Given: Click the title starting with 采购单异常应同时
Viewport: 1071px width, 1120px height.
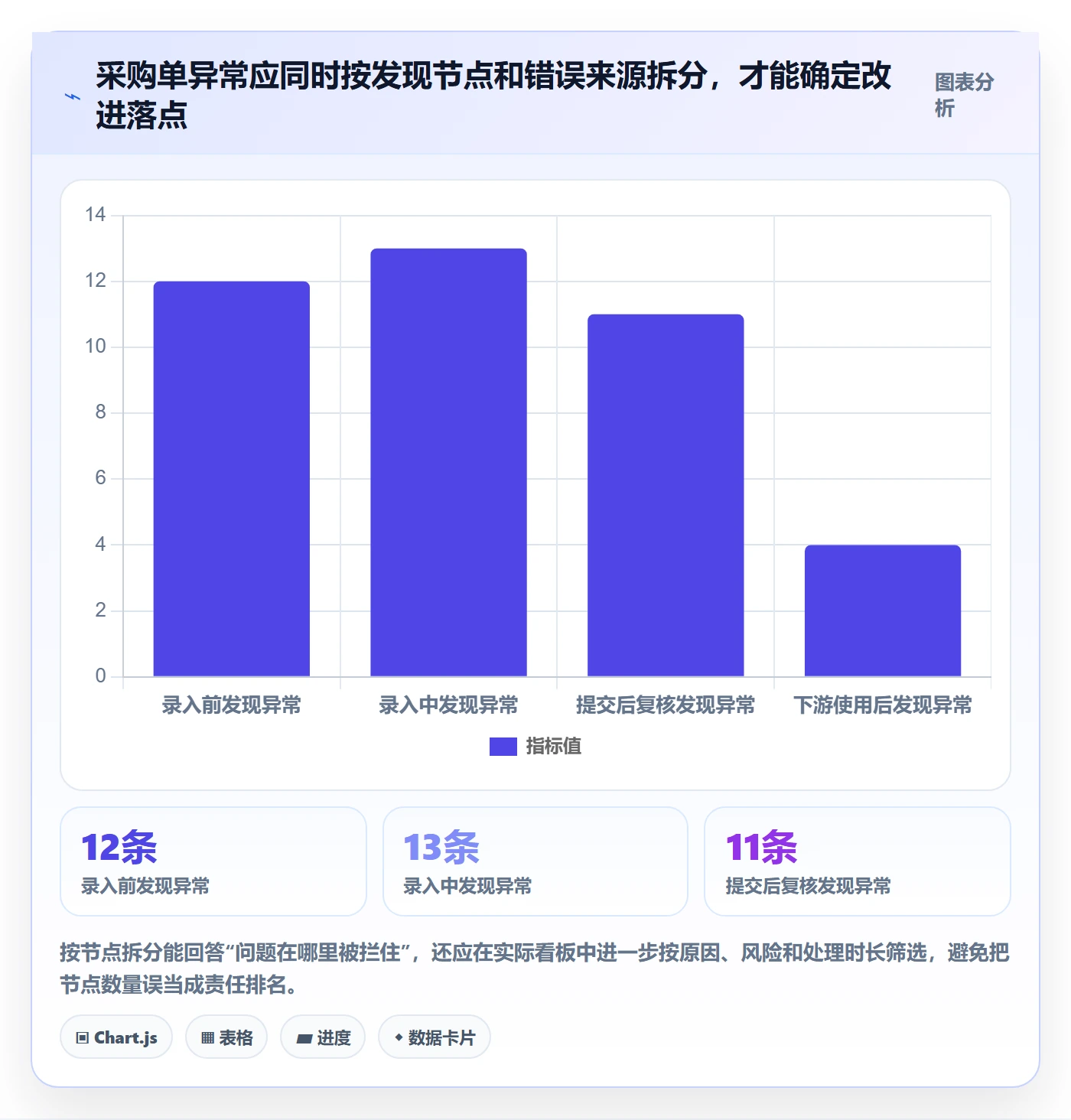Looking at the screenshot, I should coord(493,96).
